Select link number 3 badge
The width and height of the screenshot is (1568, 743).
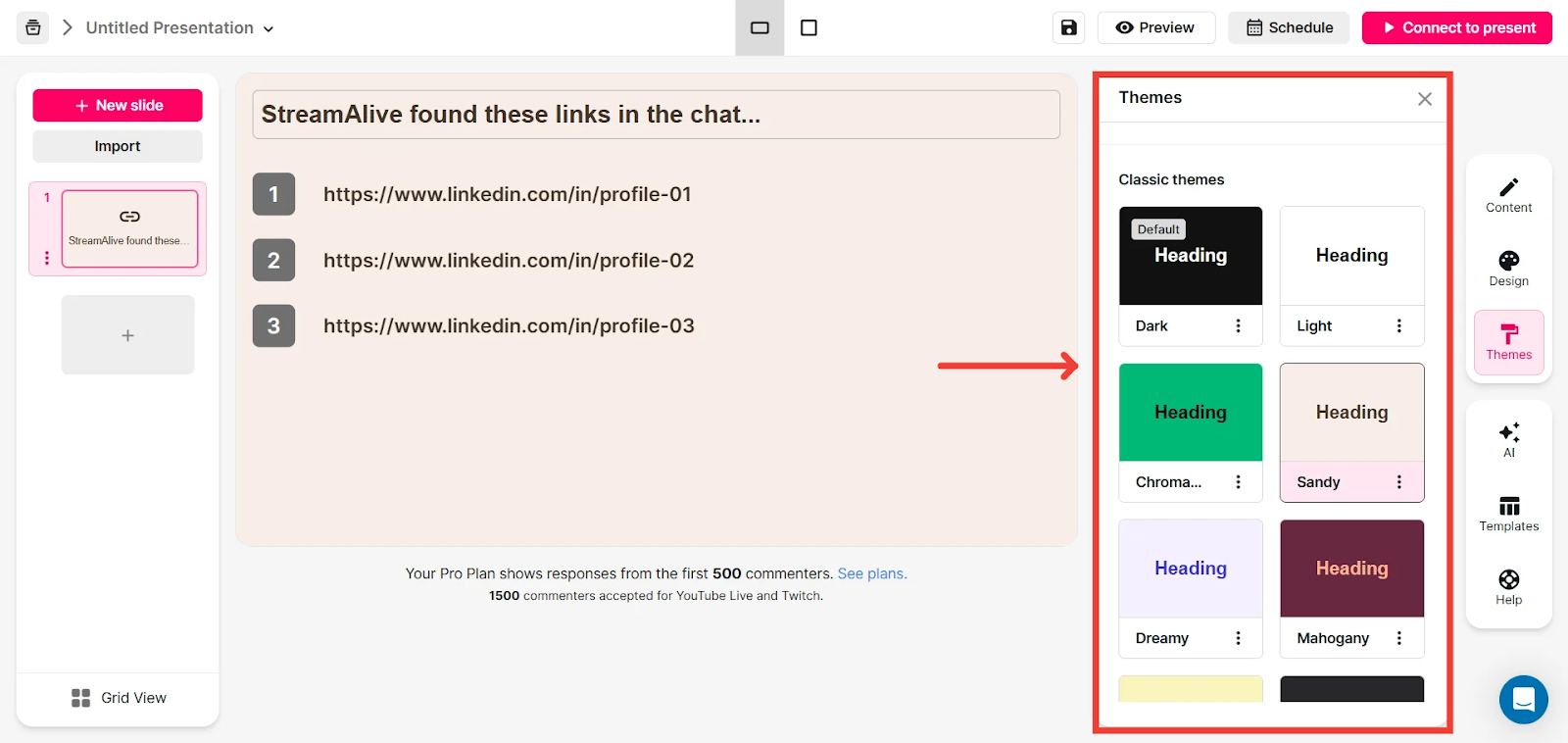pos(273,325)
